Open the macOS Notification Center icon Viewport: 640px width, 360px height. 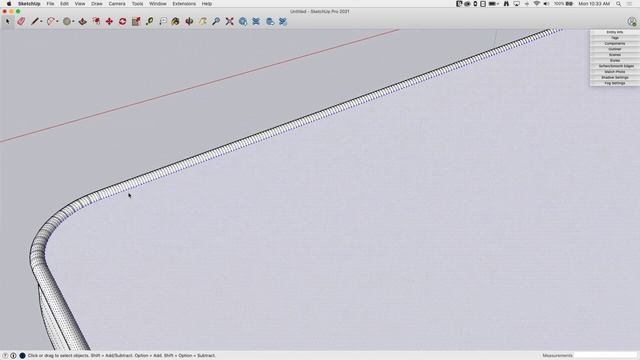point(630,4)
